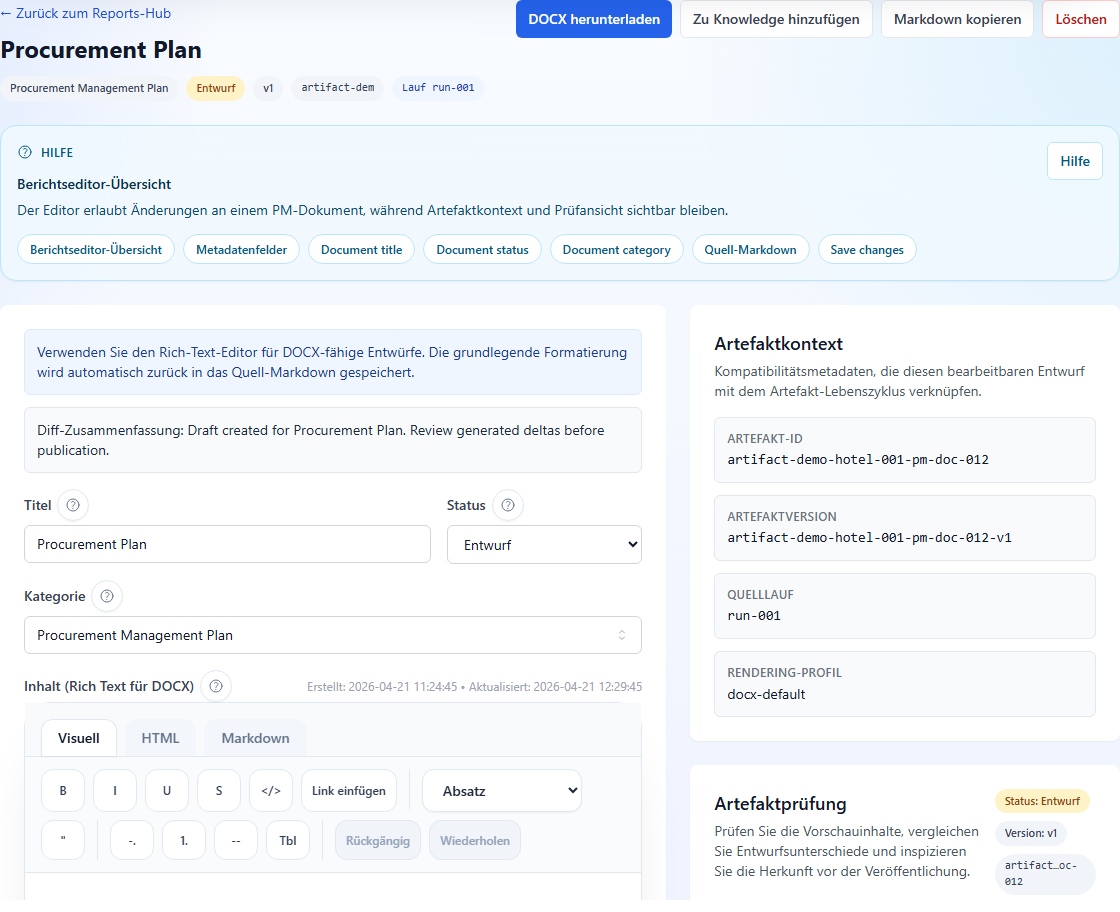Image resolution: width=1120 pixels, height=912 pixels.
Task: Insert a bulleted list
Action: tap(131, 840)
